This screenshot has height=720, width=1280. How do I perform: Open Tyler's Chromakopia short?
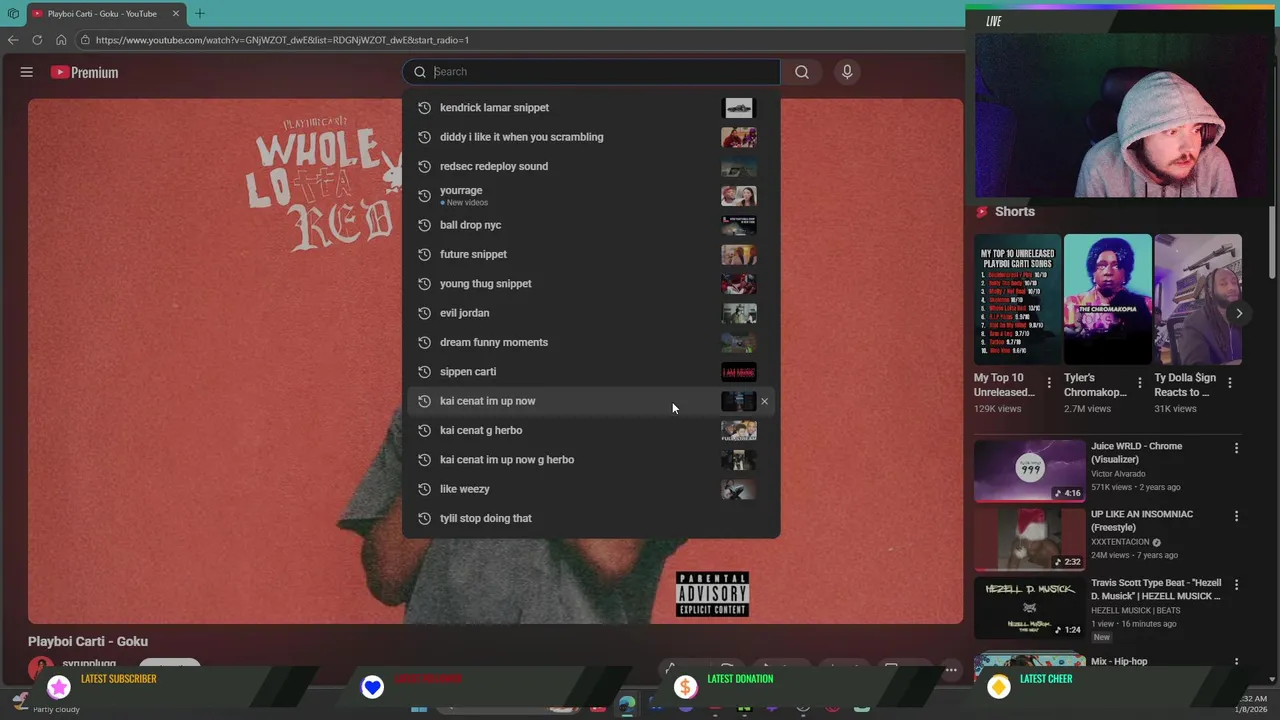[x=1107, y=299]
